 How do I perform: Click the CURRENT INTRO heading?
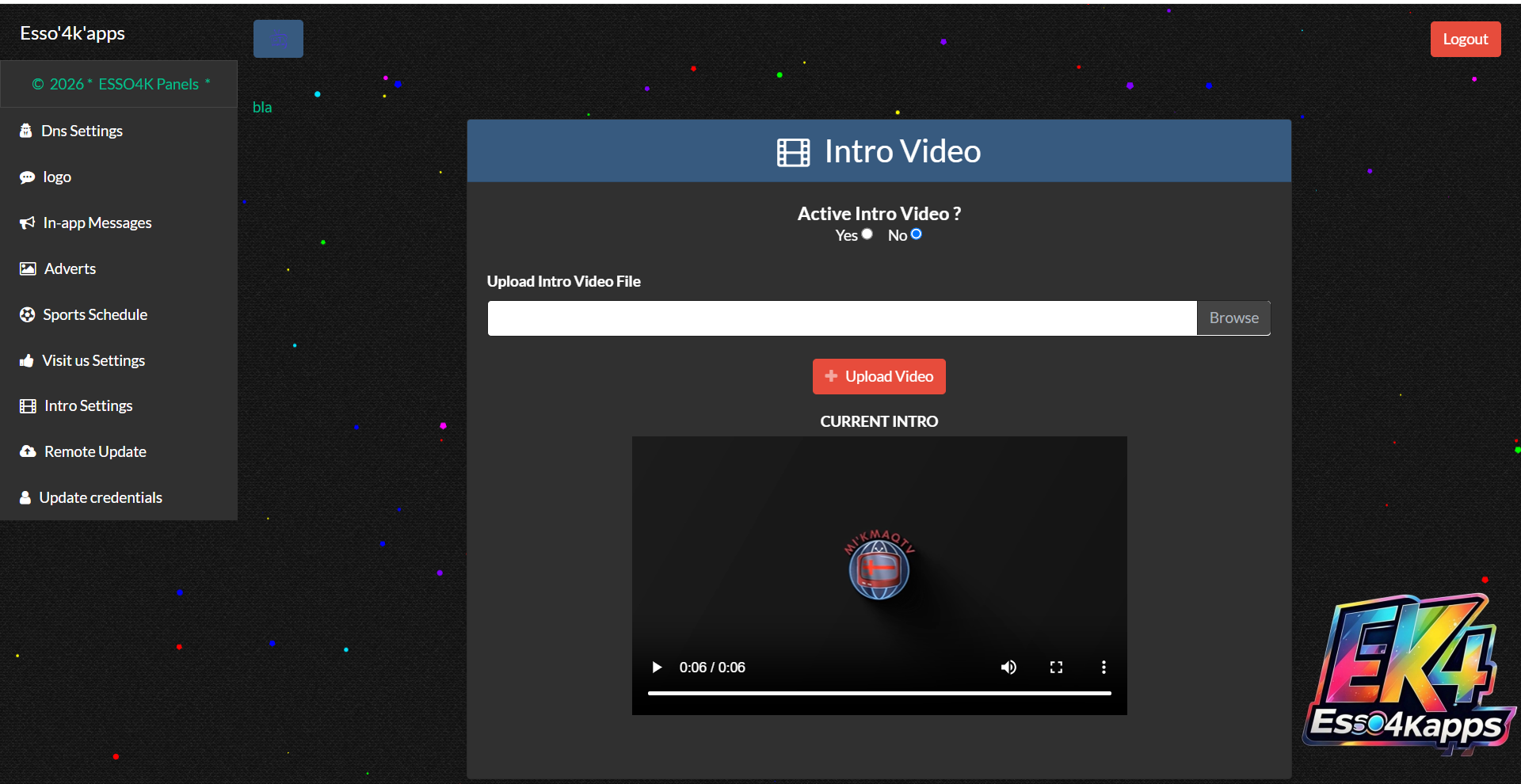click(879, 422)
